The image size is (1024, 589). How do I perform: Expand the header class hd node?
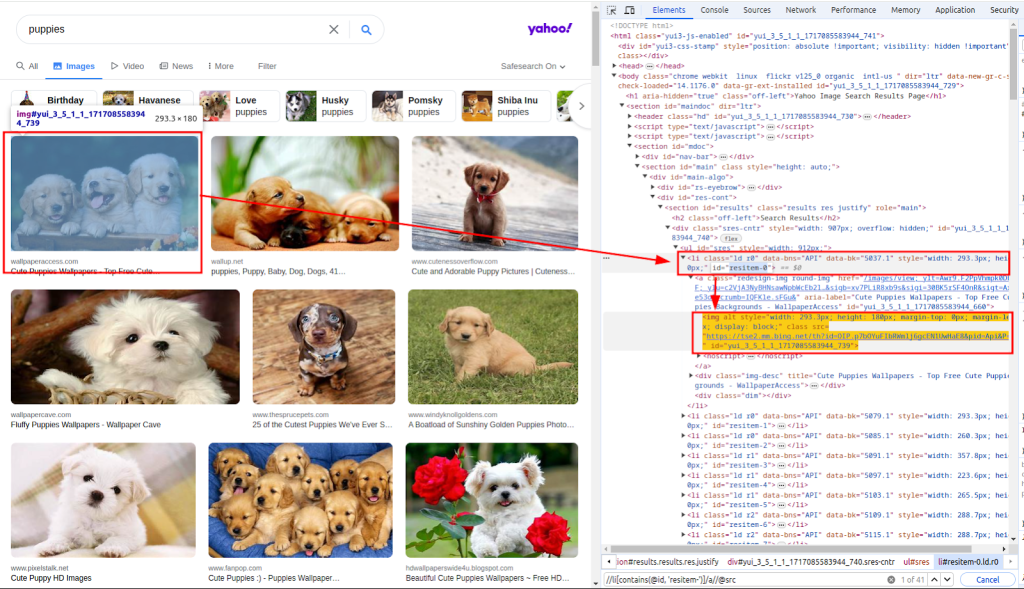[630, 116]
